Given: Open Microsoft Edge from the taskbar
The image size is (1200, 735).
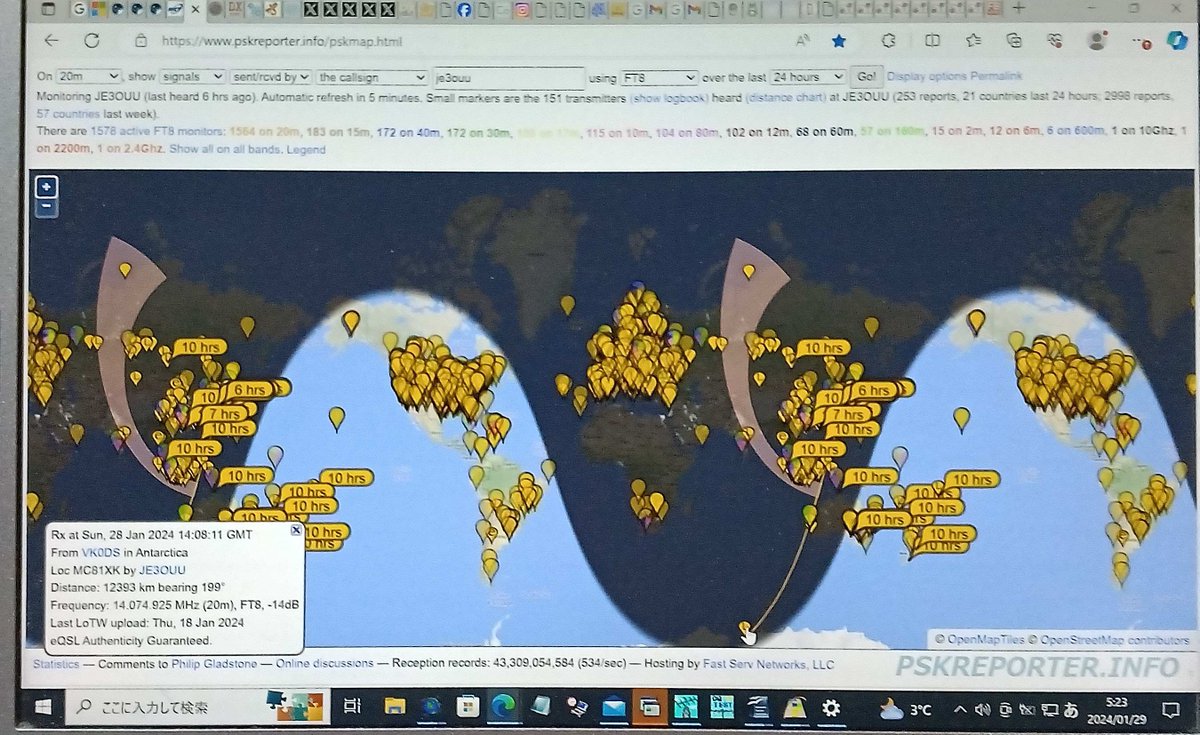Looking at the screenshot, I should coord(502,707).
